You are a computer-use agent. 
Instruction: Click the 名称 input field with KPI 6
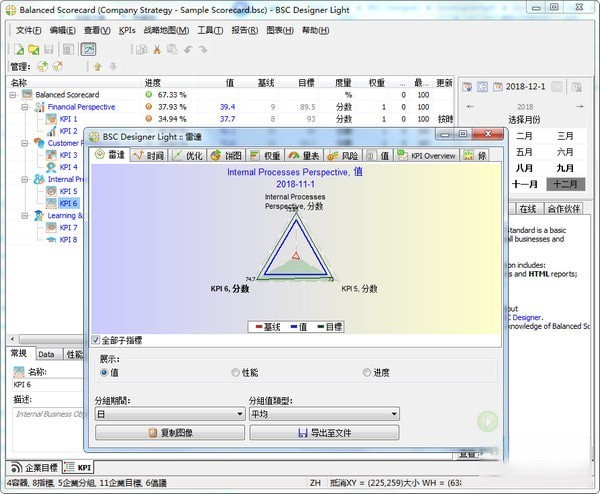(x=48, y=385)
